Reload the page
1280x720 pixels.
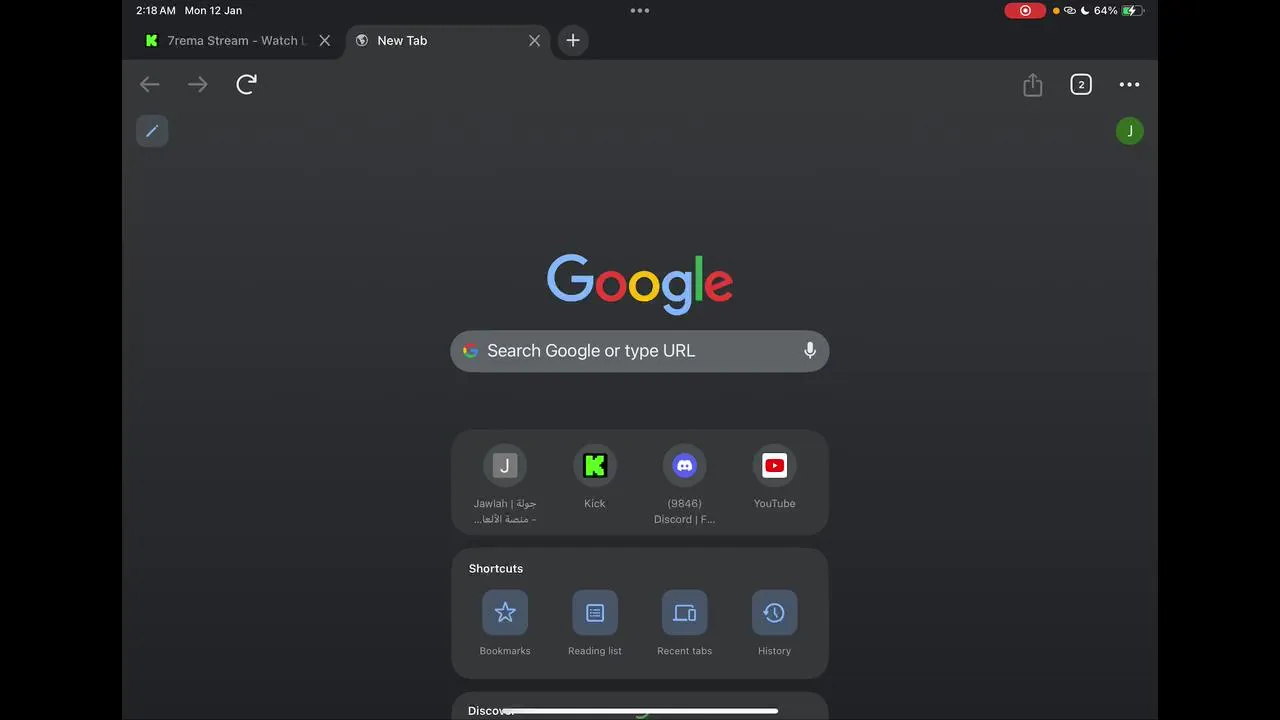coord(246,84)
